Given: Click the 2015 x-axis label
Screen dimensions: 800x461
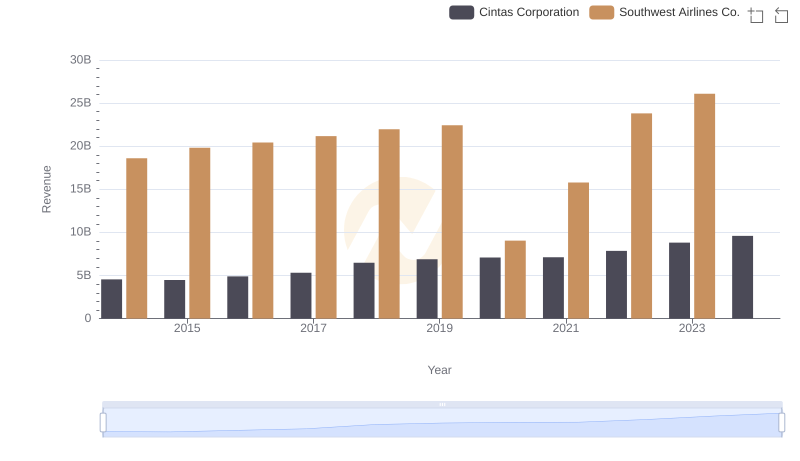Looking at the screenshot, I should tap(187, 328).
